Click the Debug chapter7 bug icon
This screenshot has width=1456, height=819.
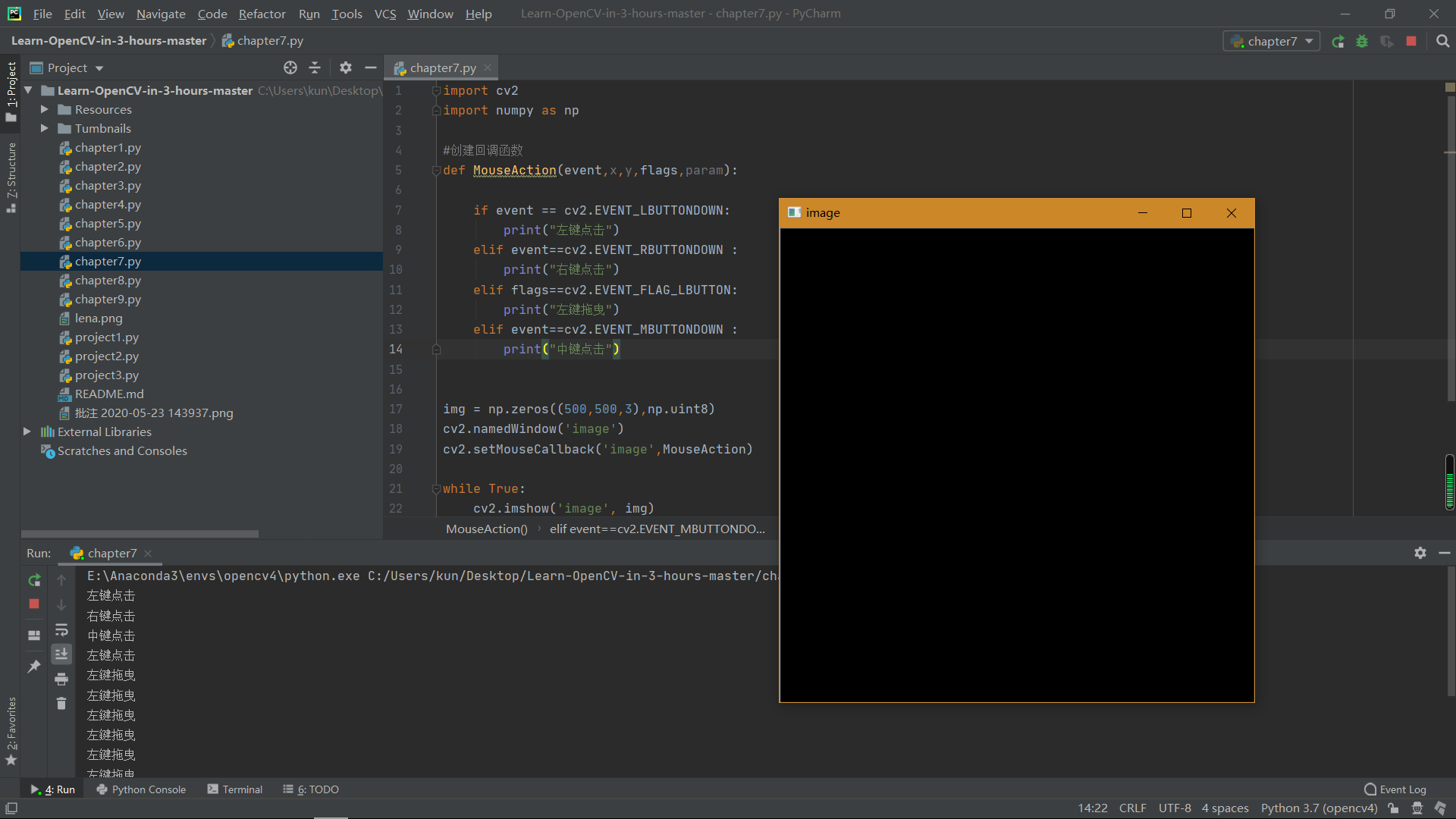click(x=1362, y=42)
